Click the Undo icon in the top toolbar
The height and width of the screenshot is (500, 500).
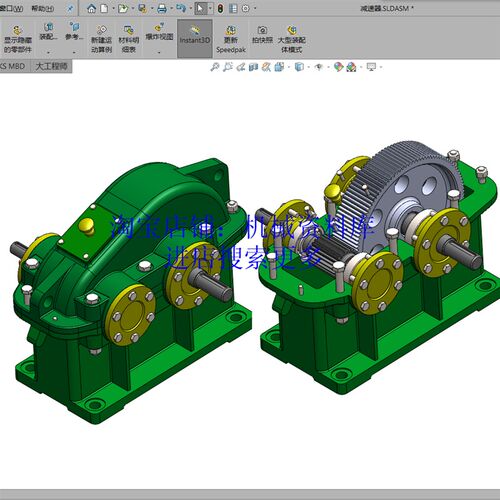click(181, 8)
